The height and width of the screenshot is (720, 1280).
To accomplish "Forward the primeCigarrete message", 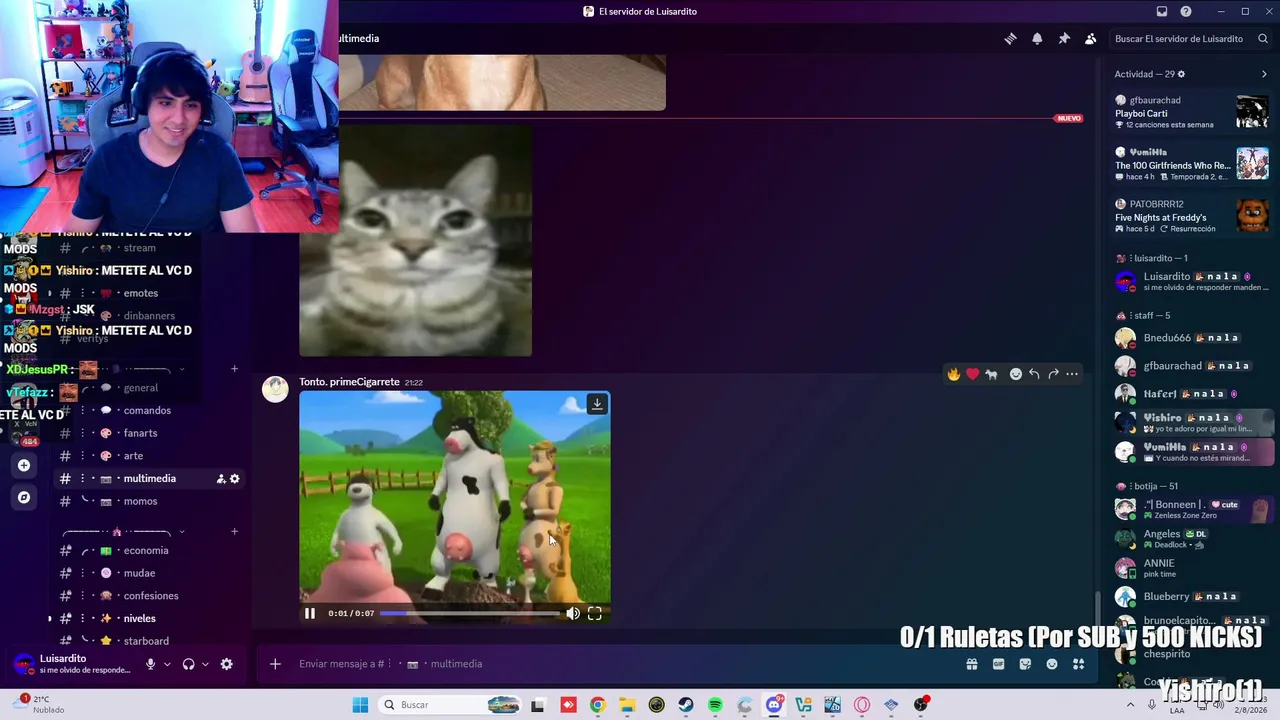I will [x=1053, y=374].
